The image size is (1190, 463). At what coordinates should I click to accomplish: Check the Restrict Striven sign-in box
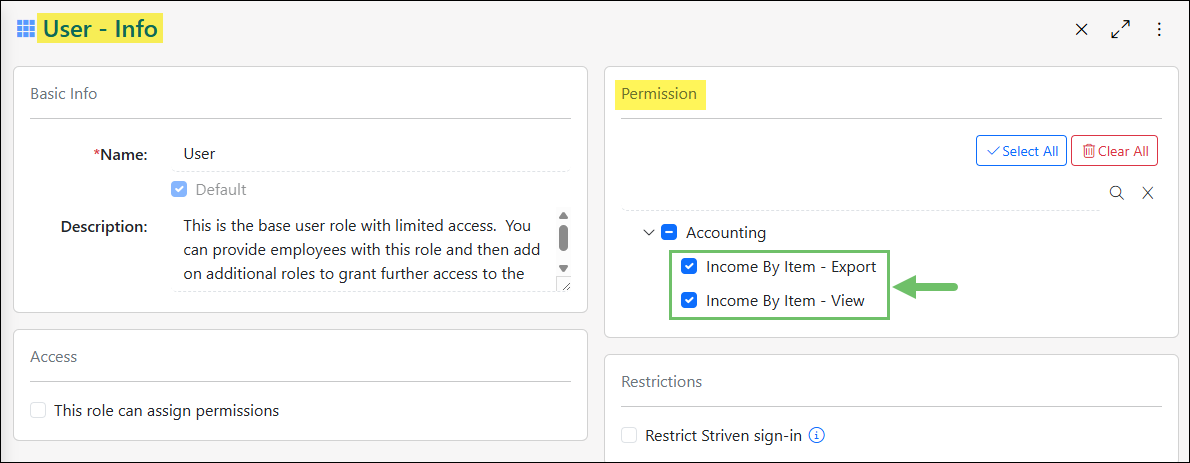click(629, 436)
